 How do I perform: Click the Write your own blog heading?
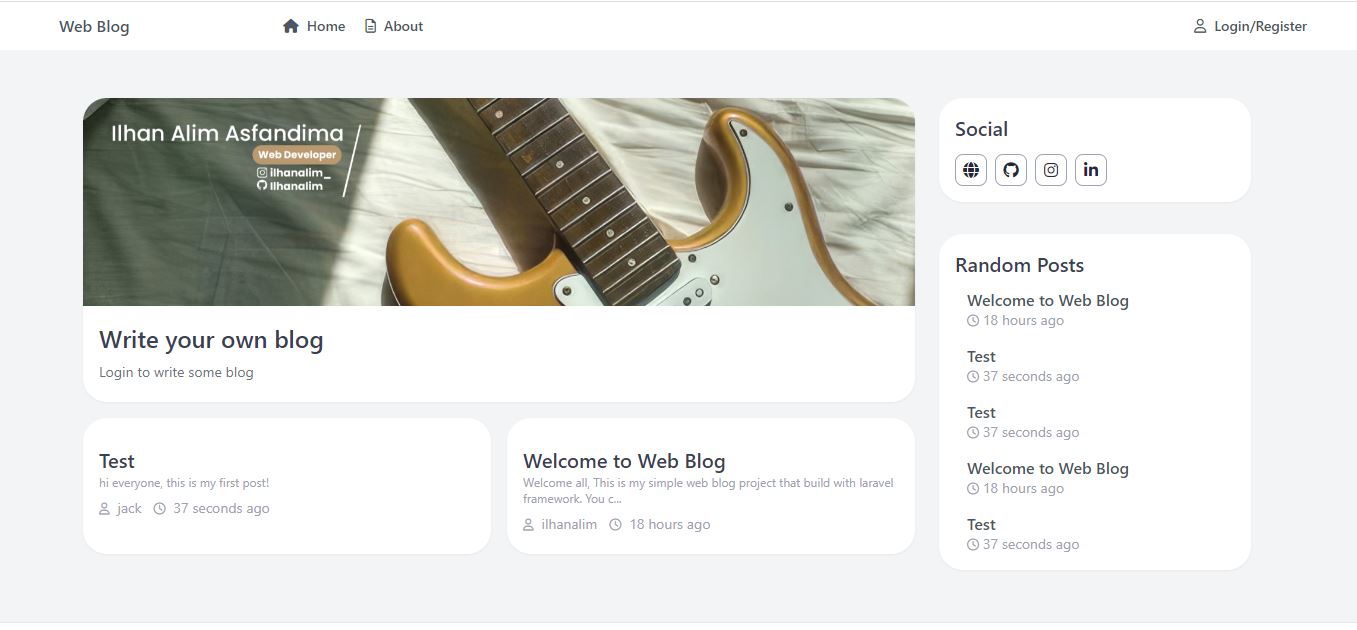[x=211, y=340]
